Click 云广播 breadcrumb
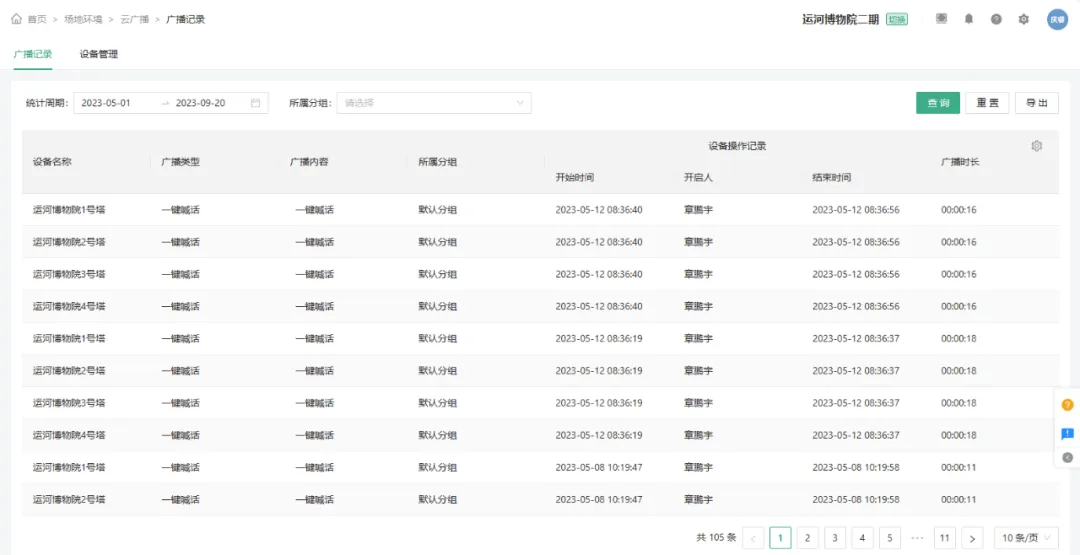Viewport: 1080px width, 555px height. point(135,19)
